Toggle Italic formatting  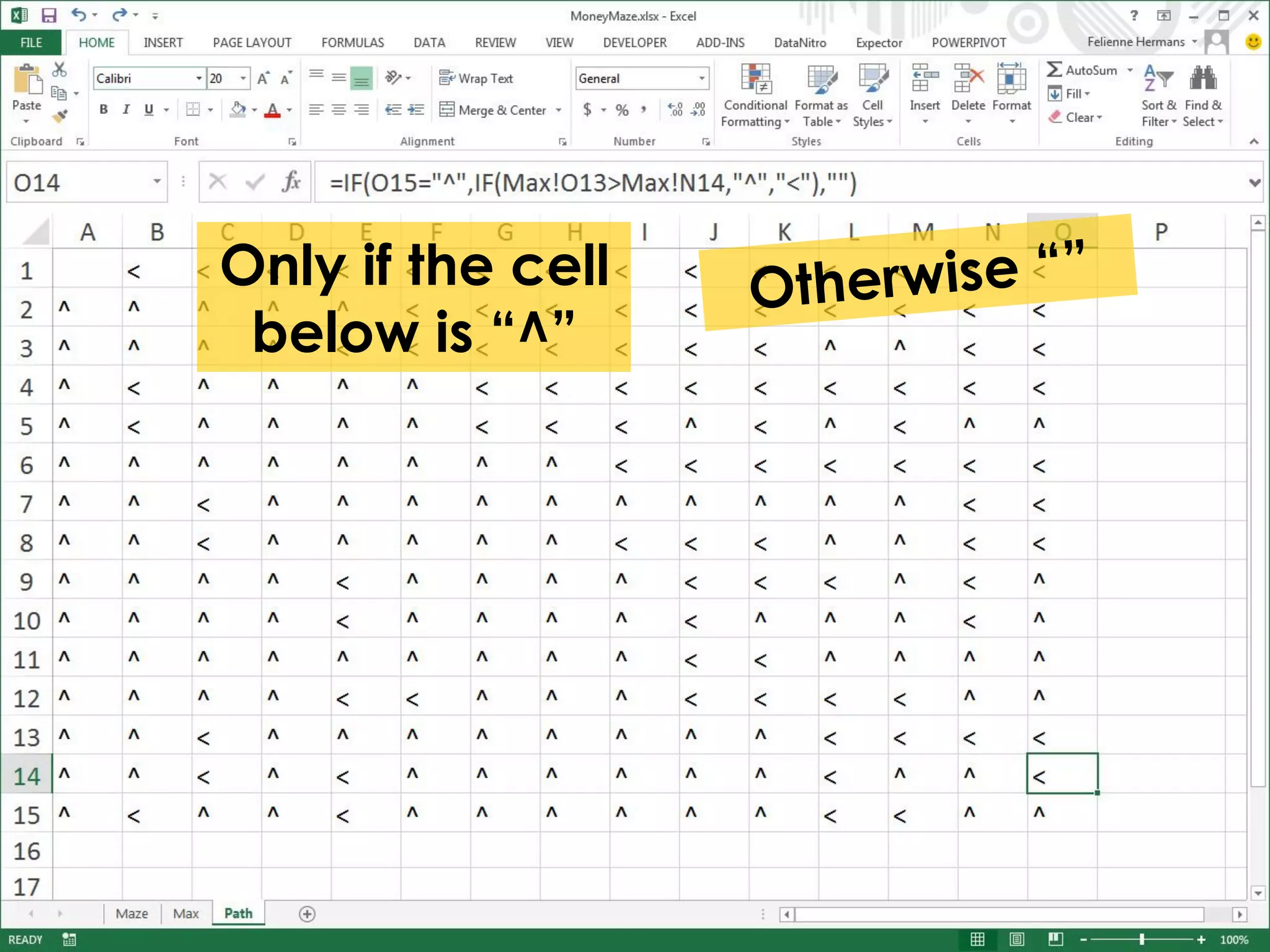[x=126, y=110]
